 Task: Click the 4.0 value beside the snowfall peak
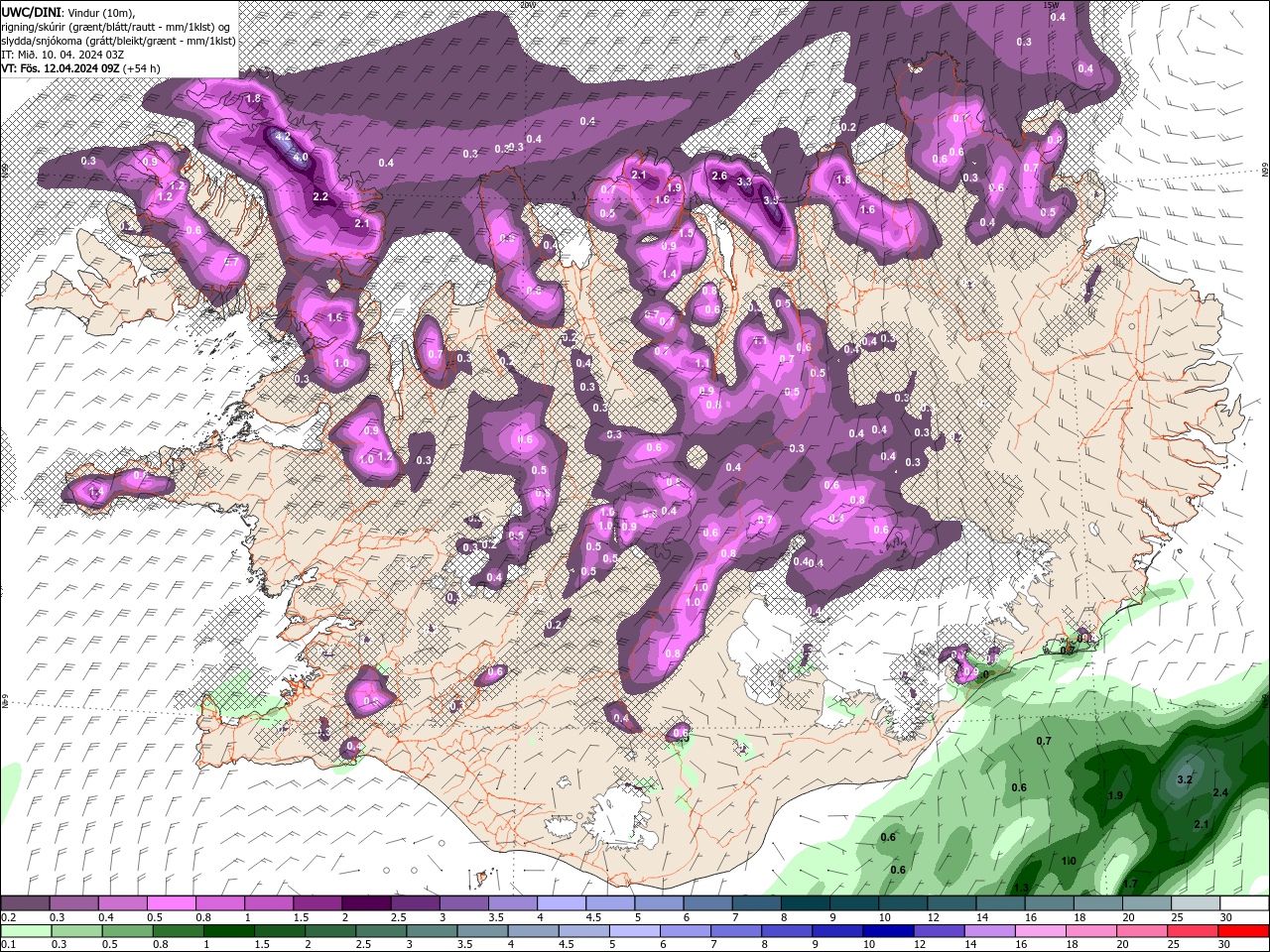[301, 157]
